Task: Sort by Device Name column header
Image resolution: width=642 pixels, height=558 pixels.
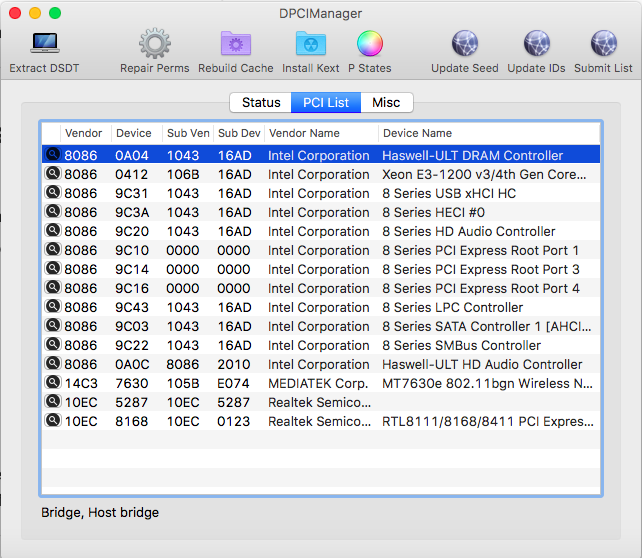Action: click(x=417, y=133)
